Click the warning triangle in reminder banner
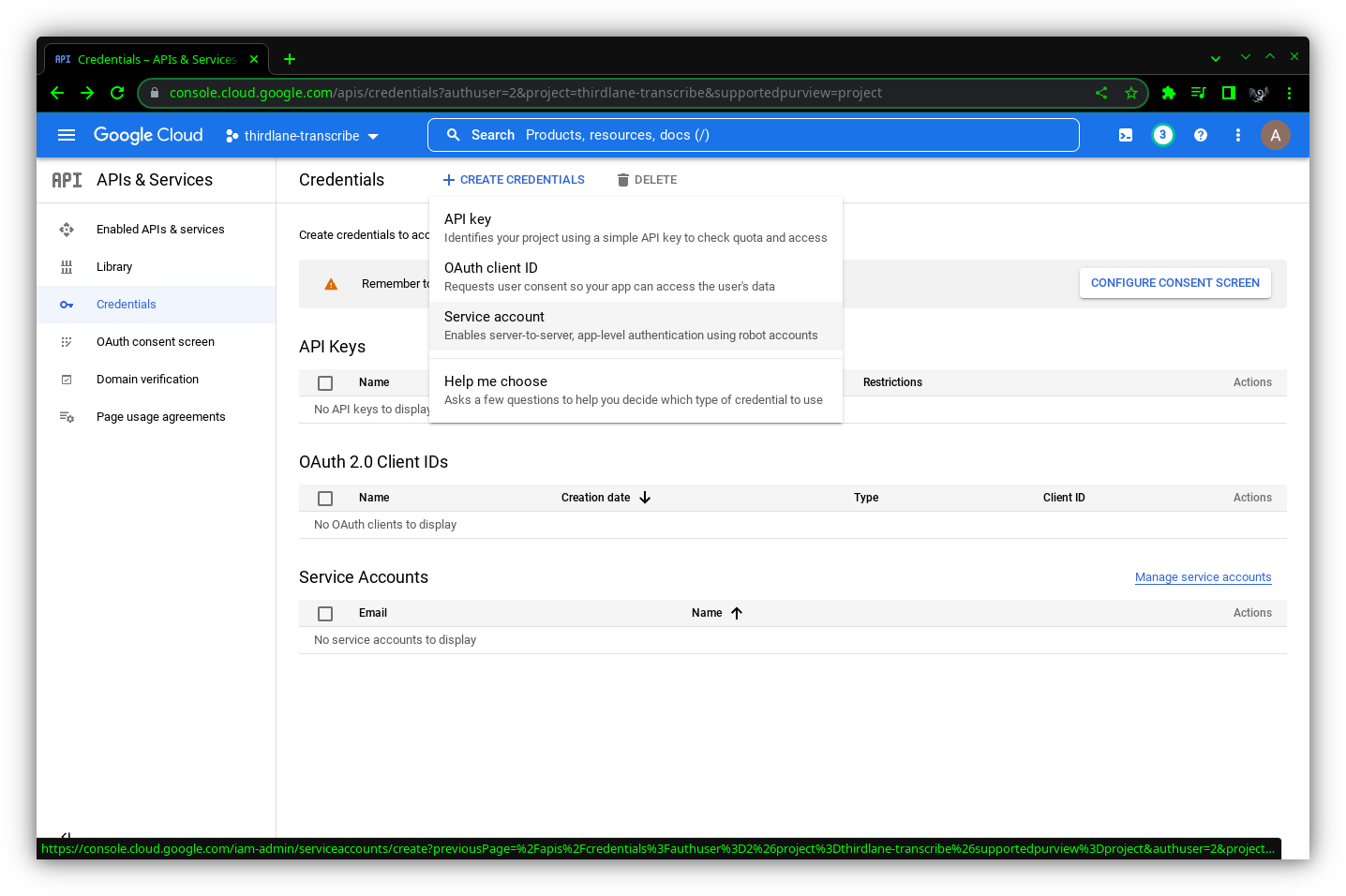The height and width of the screenshot is (896, 1346). pyautogui.click(x=331, y=284)
